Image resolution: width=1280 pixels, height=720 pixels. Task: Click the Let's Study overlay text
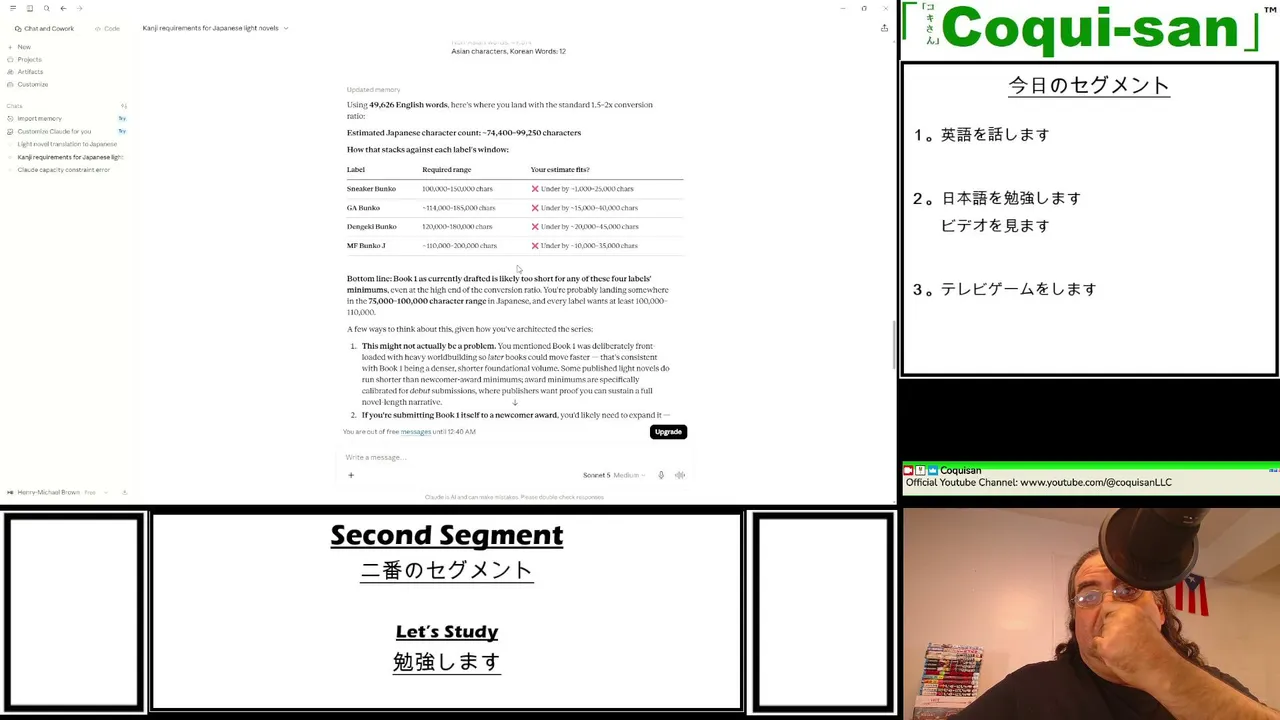pyautogui.click(x=447, y=632)
